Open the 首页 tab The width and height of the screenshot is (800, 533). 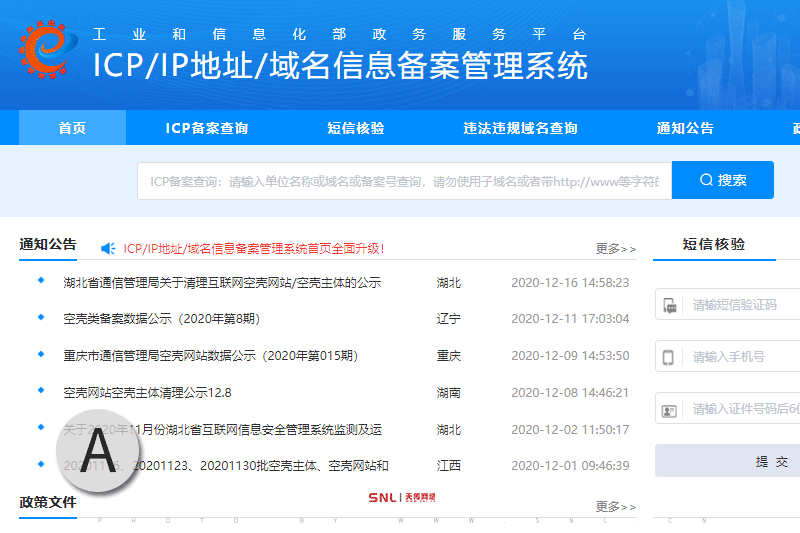tap(72, 128)
